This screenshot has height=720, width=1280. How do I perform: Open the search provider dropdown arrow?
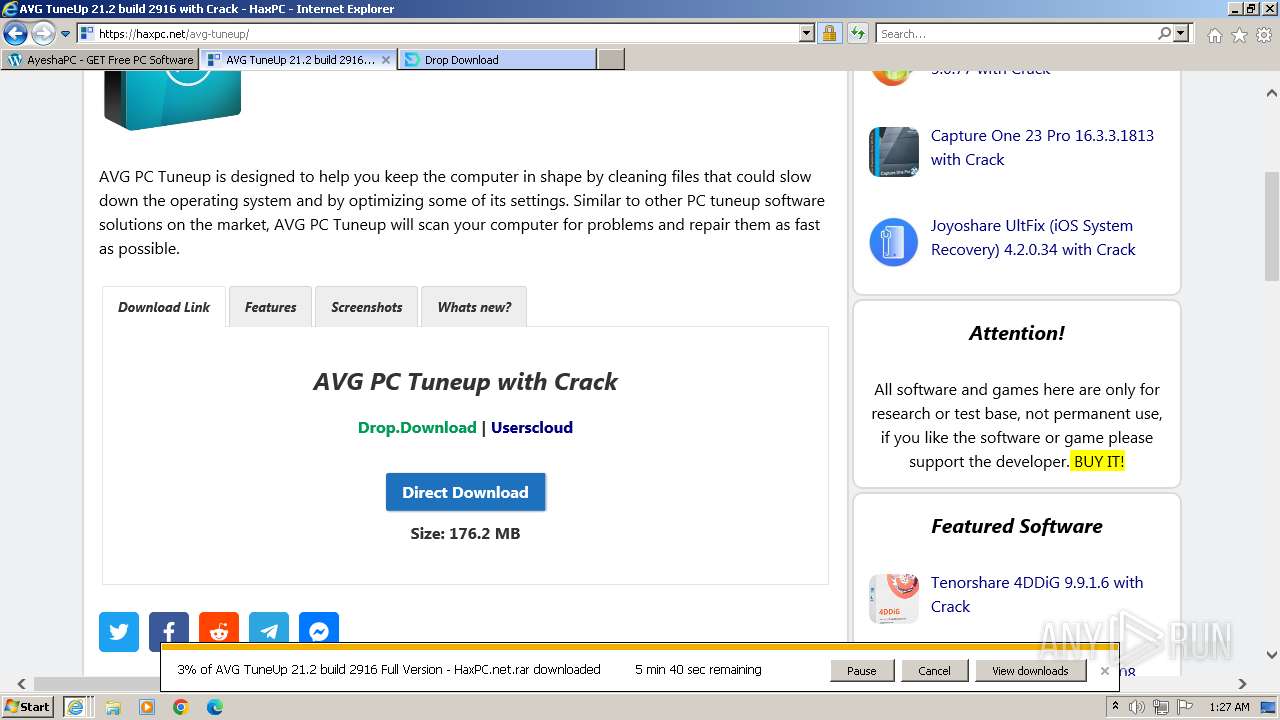(1181, 34)
